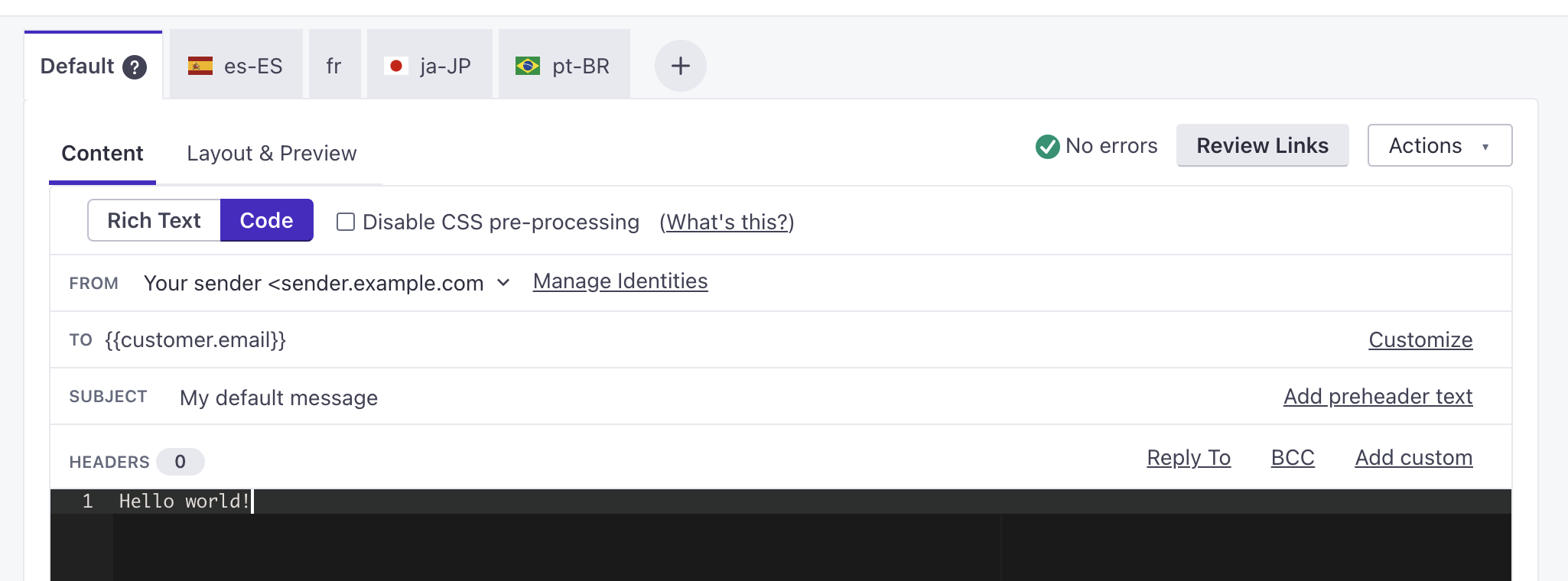Follow the Manage Identities link
Image resolution: width=1568 pixels, height=581 pixels.
coord(620,281)
